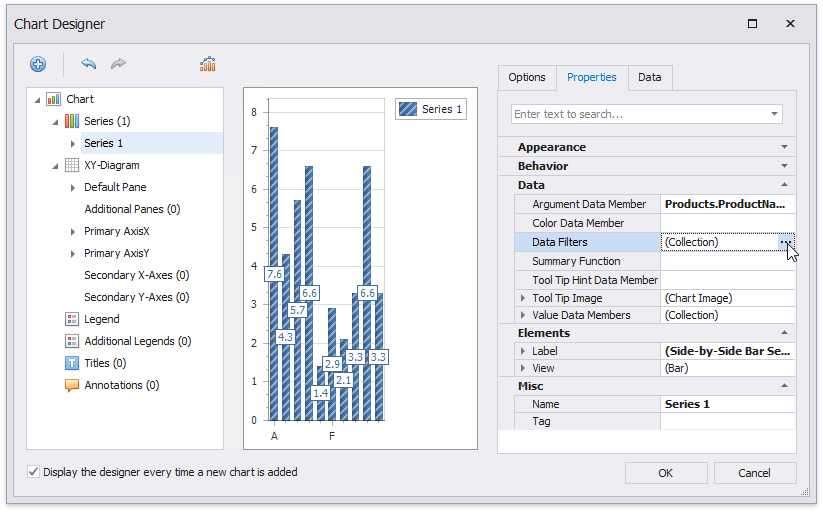Click the OK button
Screen dimensions: 823x512
pos(665,473)
